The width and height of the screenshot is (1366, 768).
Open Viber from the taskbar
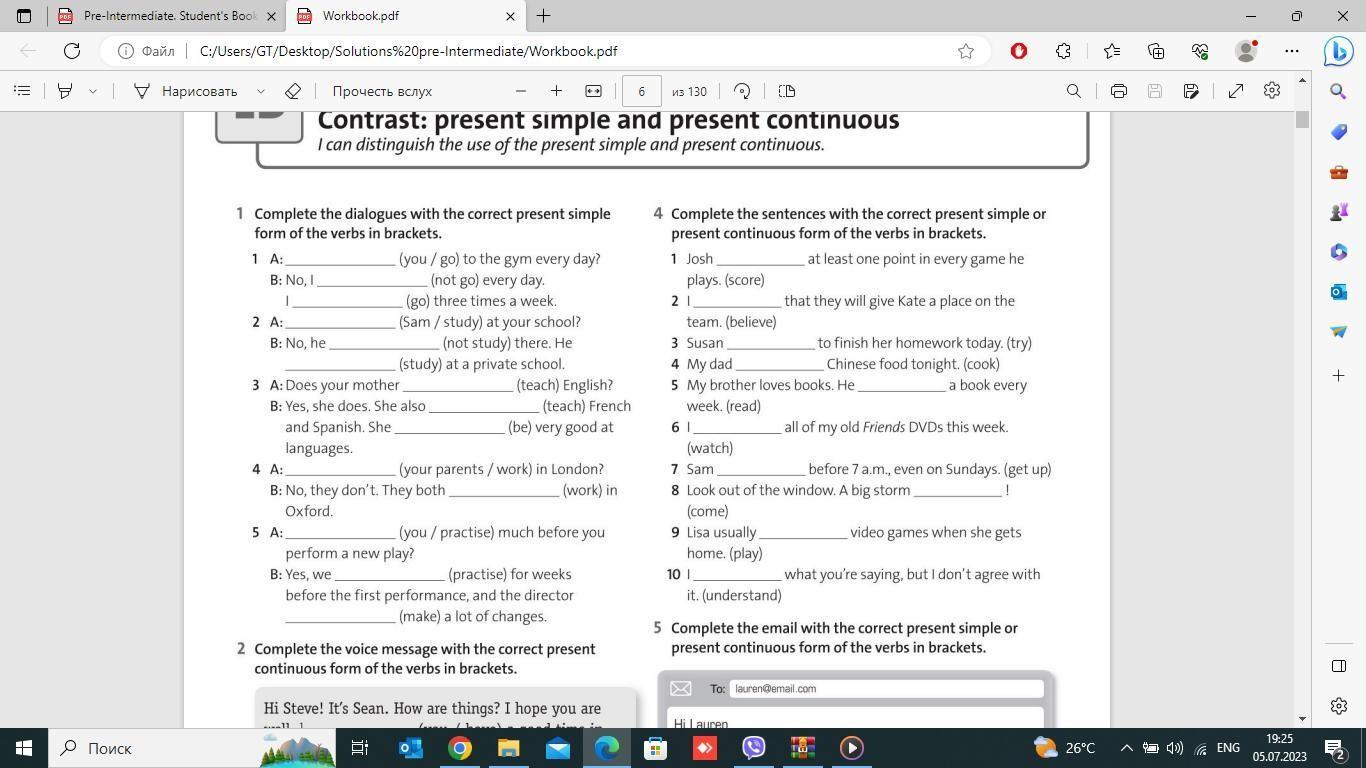point(754,748)
